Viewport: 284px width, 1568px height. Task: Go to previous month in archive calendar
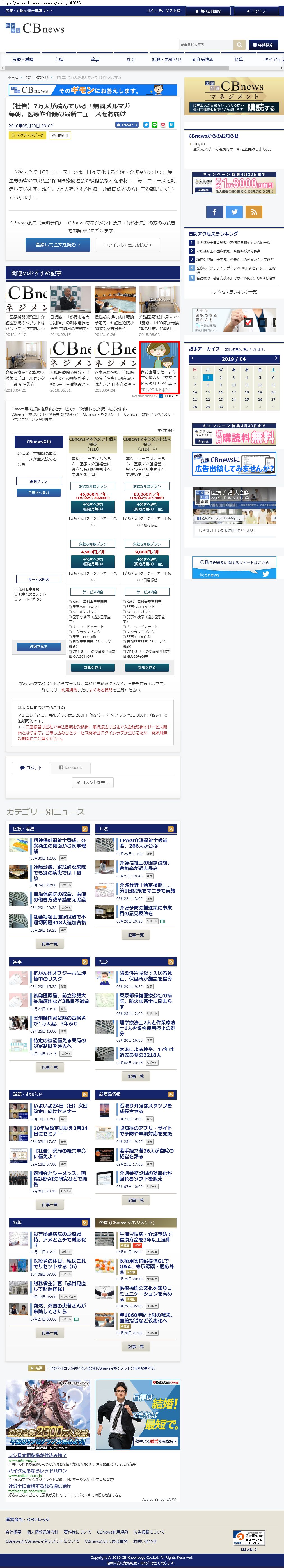(x=193, y=358)
